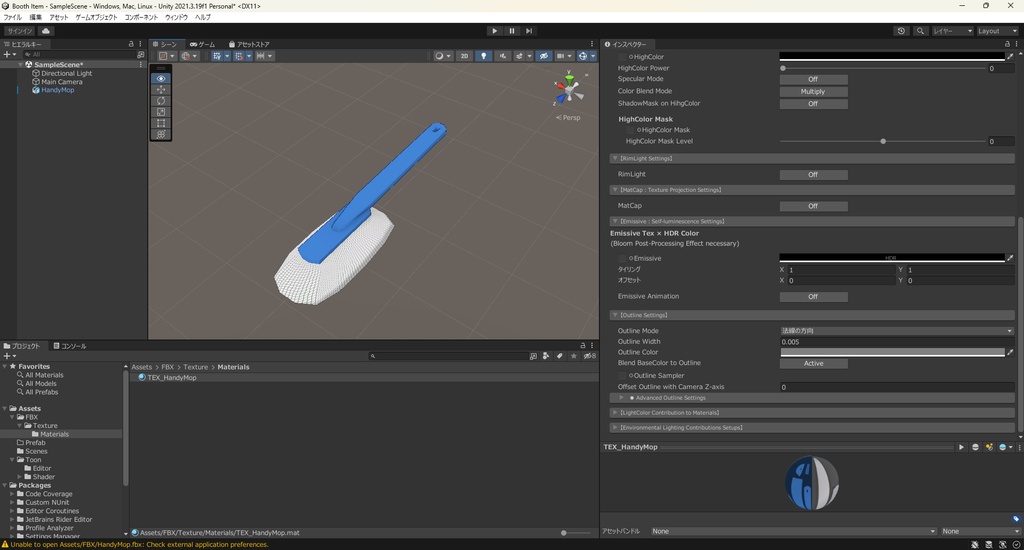Toggle 2D view mode
This screenshot has height=550, width=1024.
pos(464,56)
